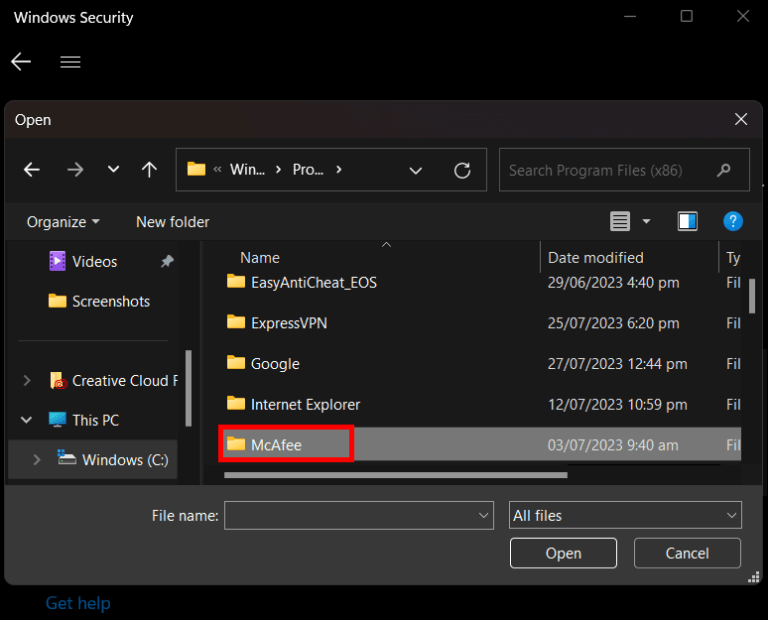Open the view options dropdown arrow
768x620 pixels.
[647, 221]
